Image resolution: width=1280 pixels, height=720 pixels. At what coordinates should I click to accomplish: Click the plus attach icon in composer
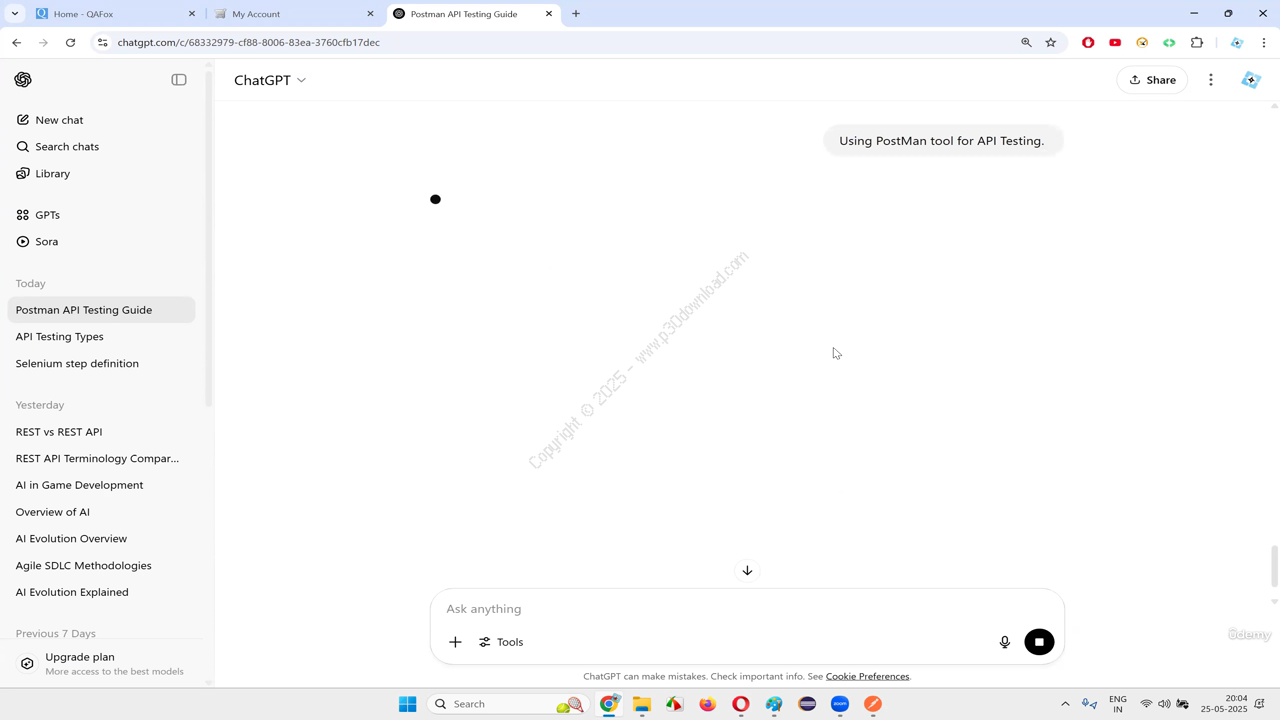(x=455, y=642)
